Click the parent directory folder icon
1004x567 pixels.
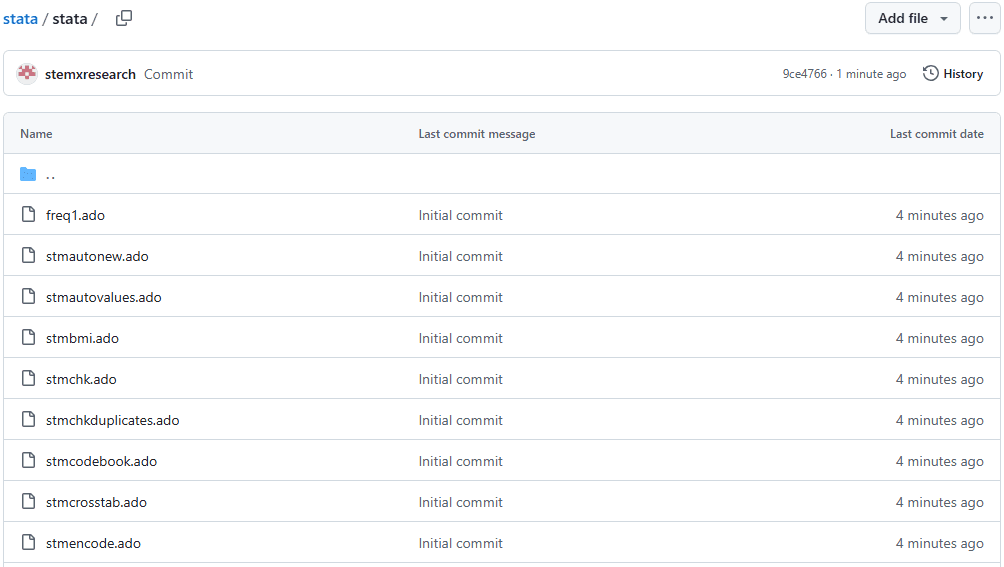coord(28,175)
